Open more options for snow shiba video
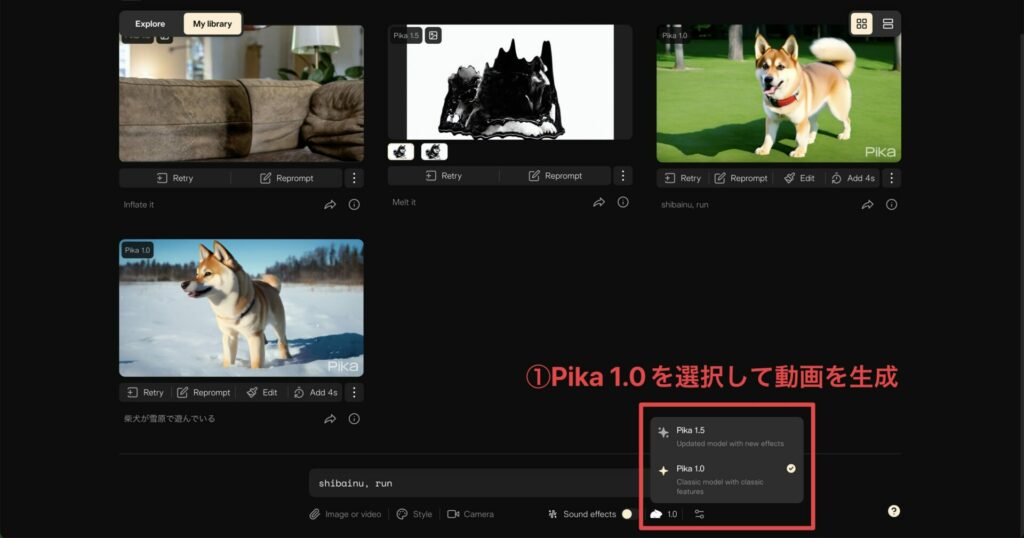 pyautogui.click(x=354, y=392)
